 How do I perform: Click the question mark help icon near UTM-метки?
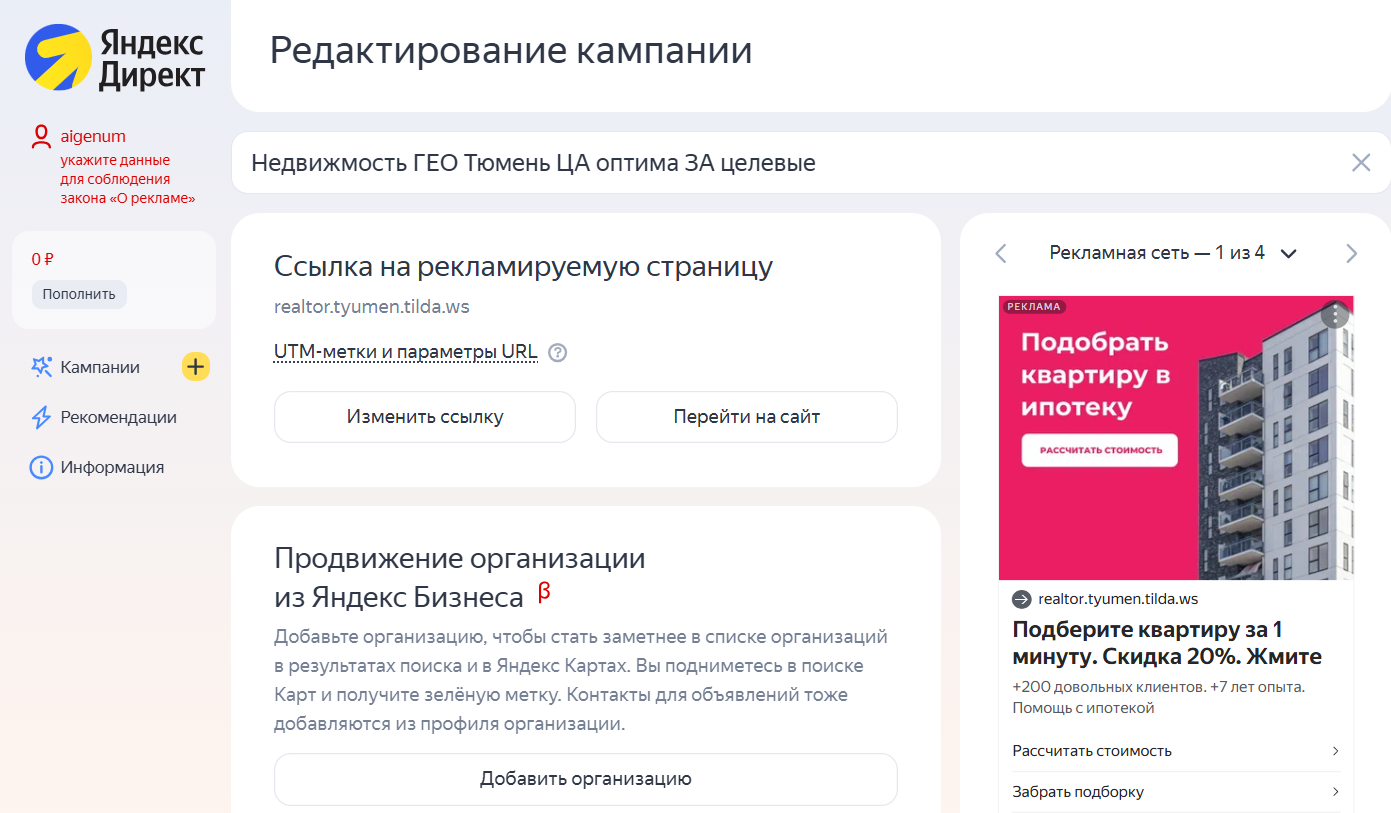[558, 352]
